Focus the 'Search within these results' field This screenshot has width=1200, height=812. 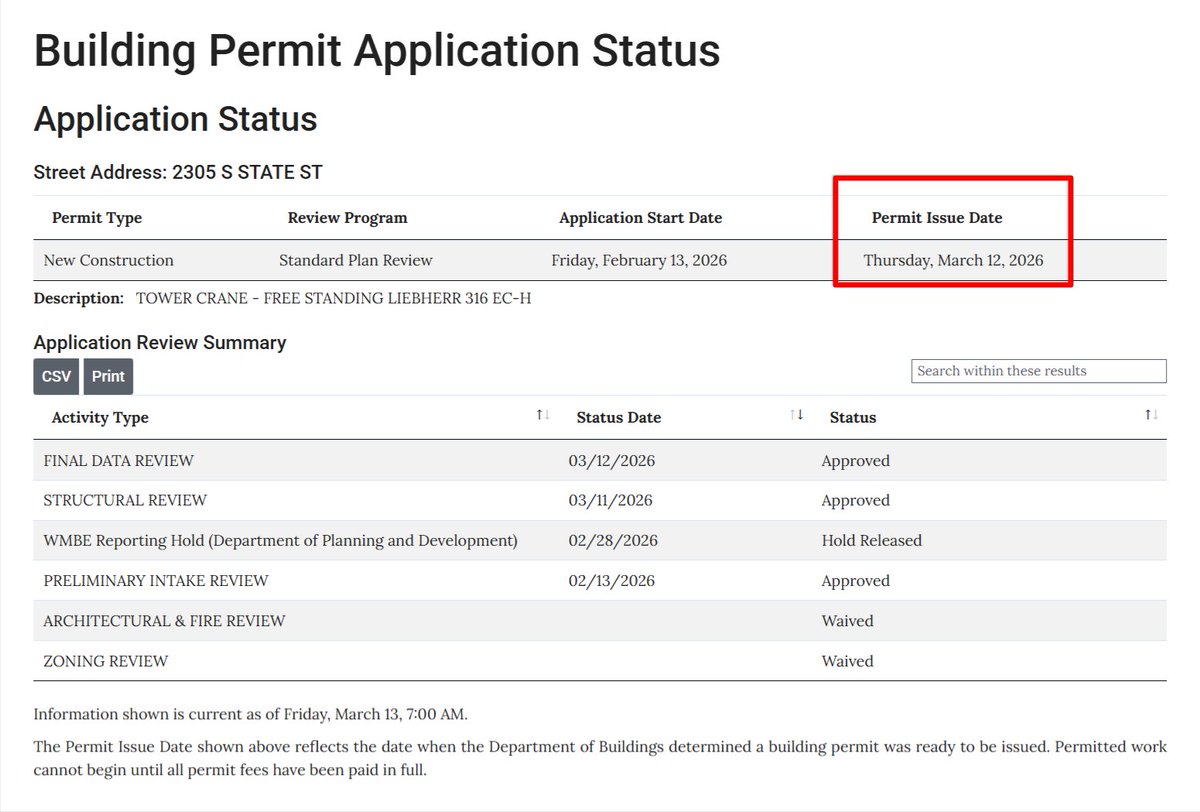point(1039,371)
